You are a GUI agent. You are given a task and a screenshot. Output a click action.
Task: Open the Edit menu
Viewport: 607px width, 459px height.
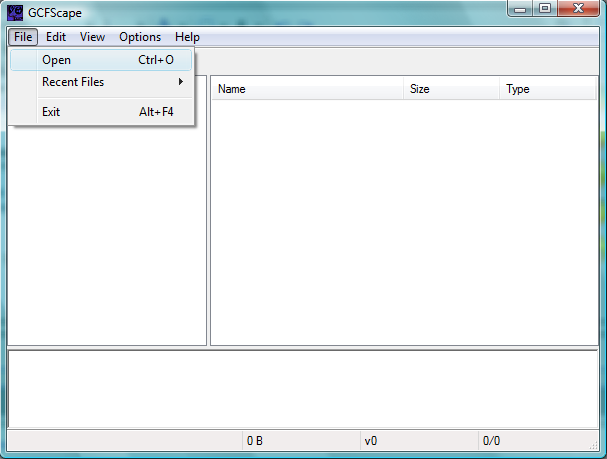click(x=56, y=37)
